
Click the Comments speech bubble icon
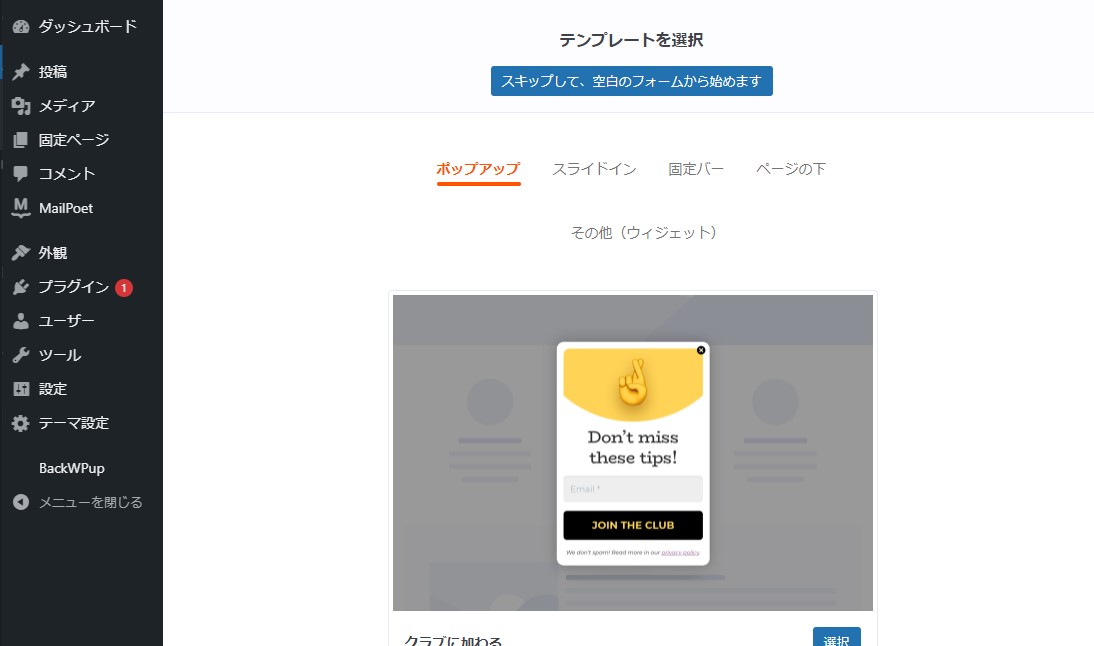[x=21, y=174]
